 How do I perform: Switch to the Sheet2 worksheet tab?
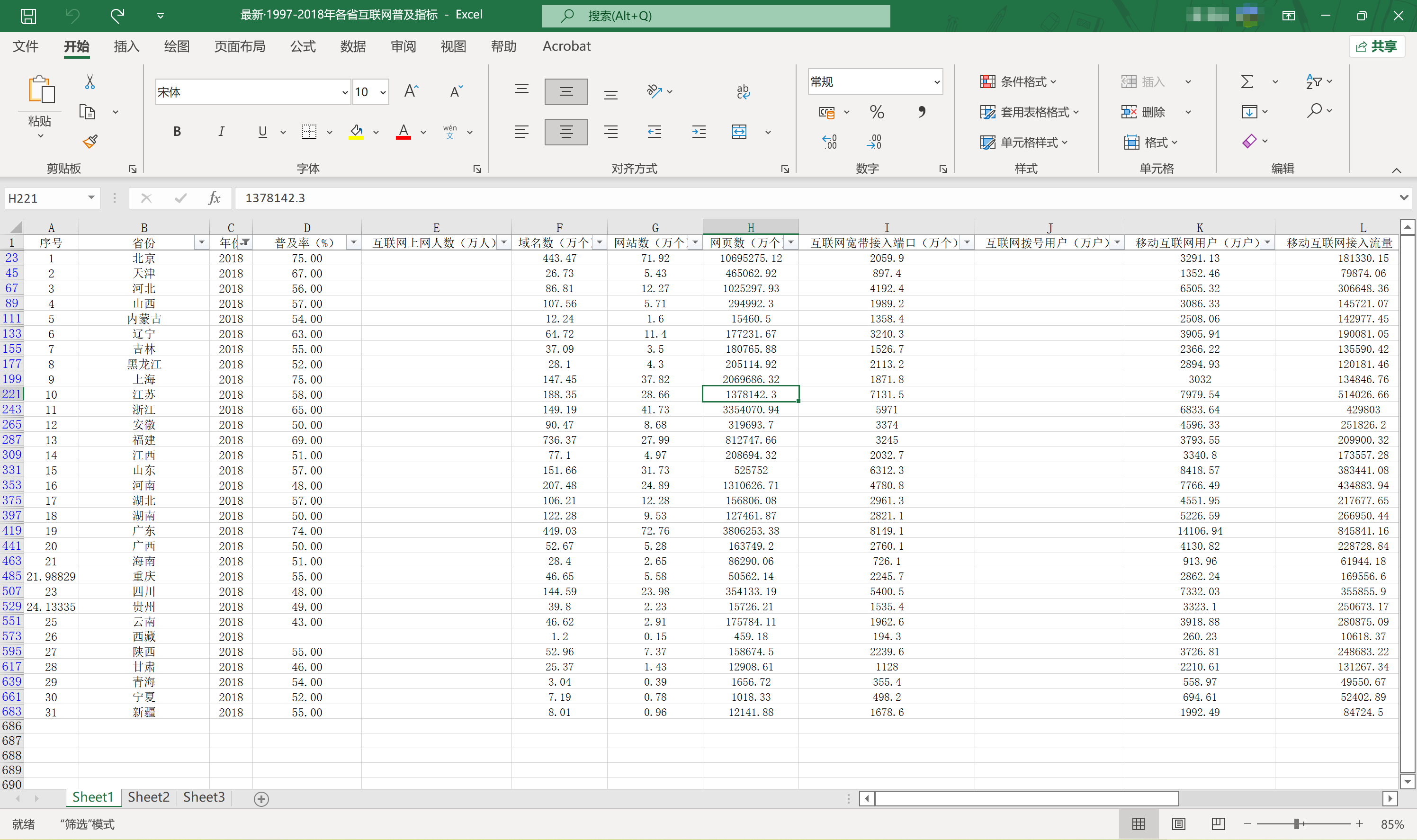(148, 797)
